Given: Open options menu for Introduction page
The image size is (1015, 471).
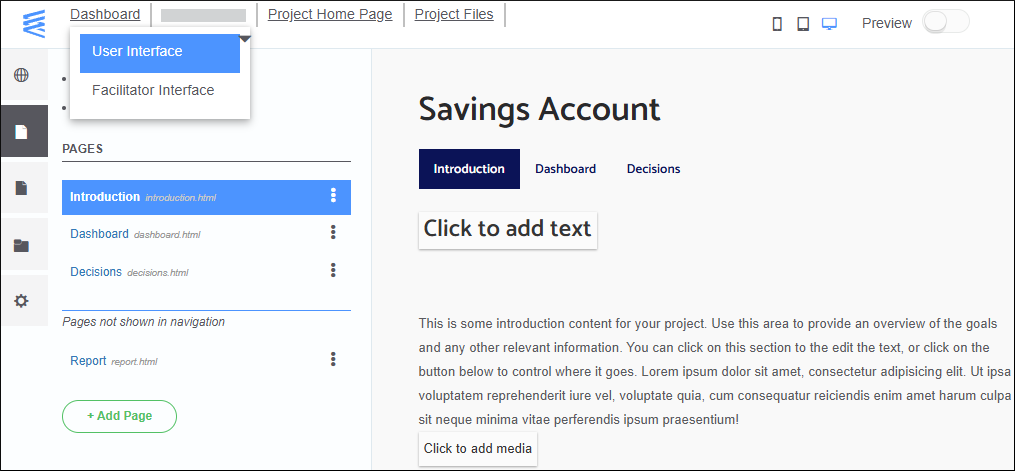Looking at the screenshot, I should [333, 195].
